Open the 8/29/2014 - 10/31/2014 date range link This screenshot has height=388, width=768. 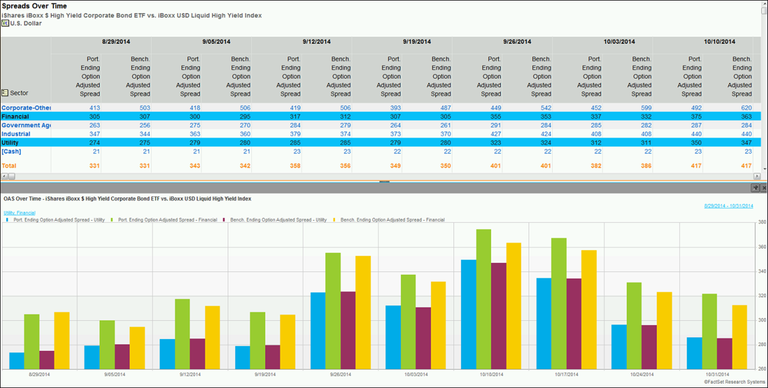[728, 206]
